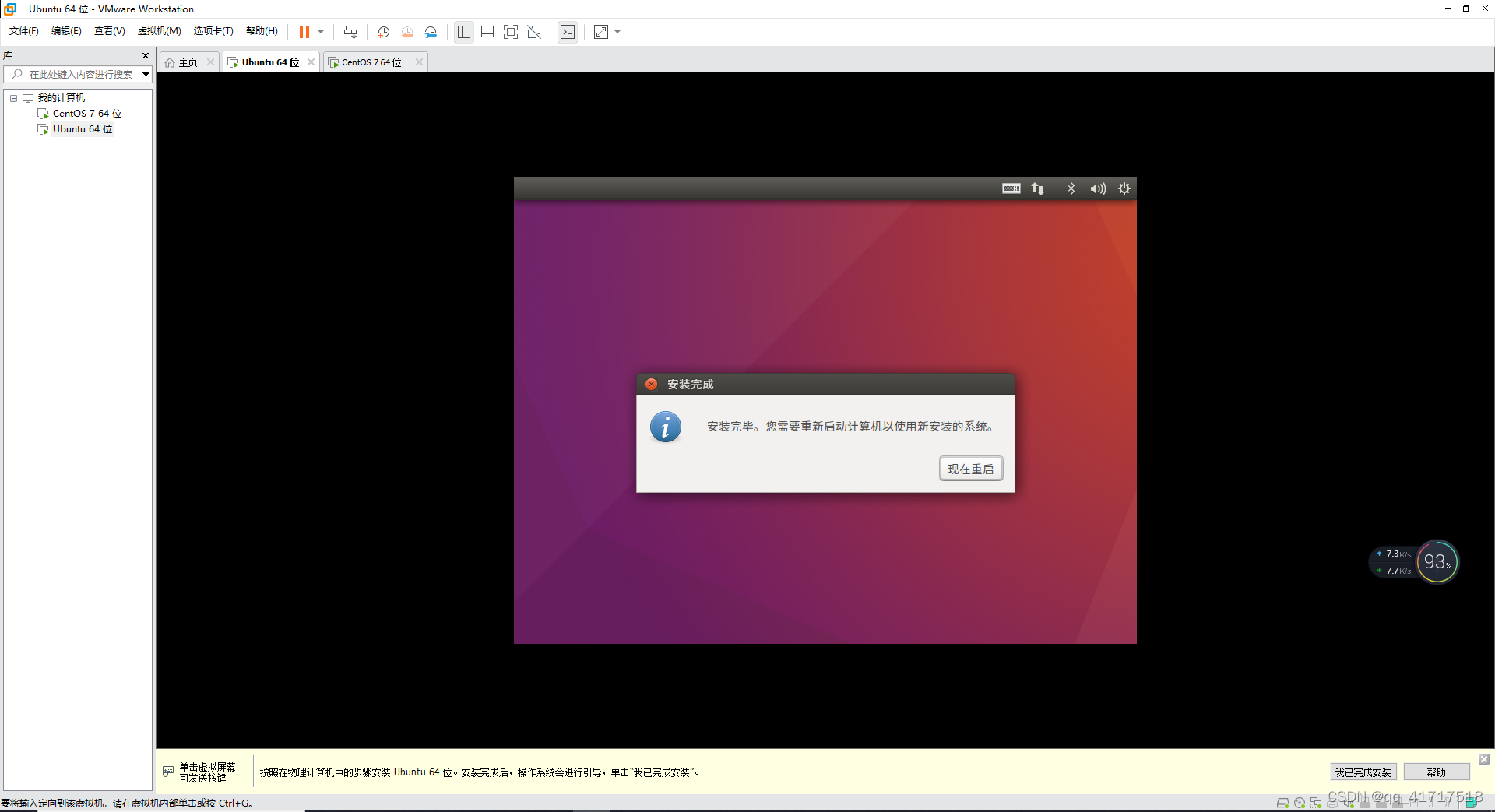The image size is (1495, 812).
Task: Enter full screen mode
Action: (x=511, y=32)
